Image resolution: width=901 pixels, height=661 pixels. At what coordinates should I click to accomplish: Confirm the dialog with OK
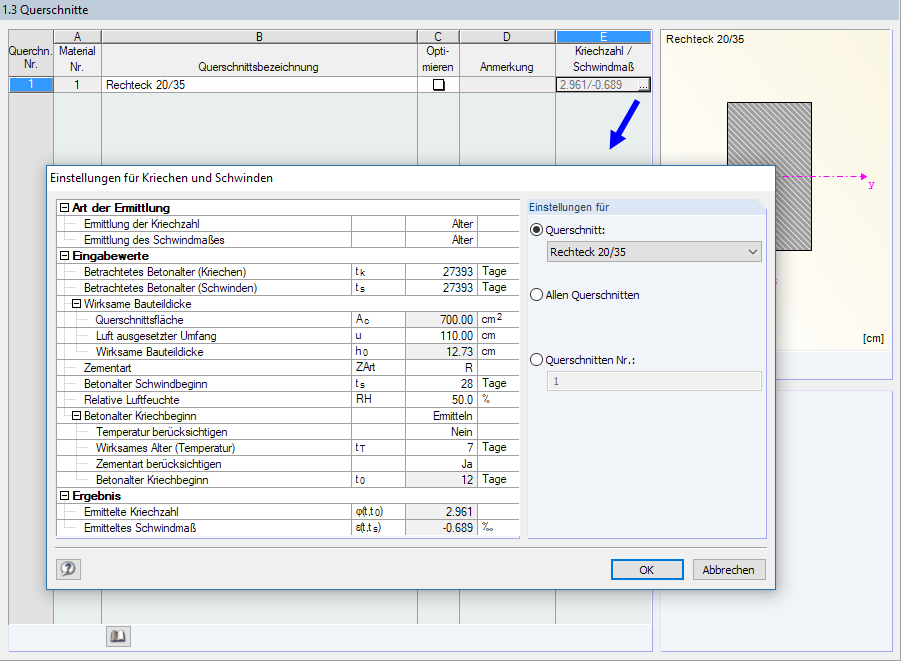[647, 570]
